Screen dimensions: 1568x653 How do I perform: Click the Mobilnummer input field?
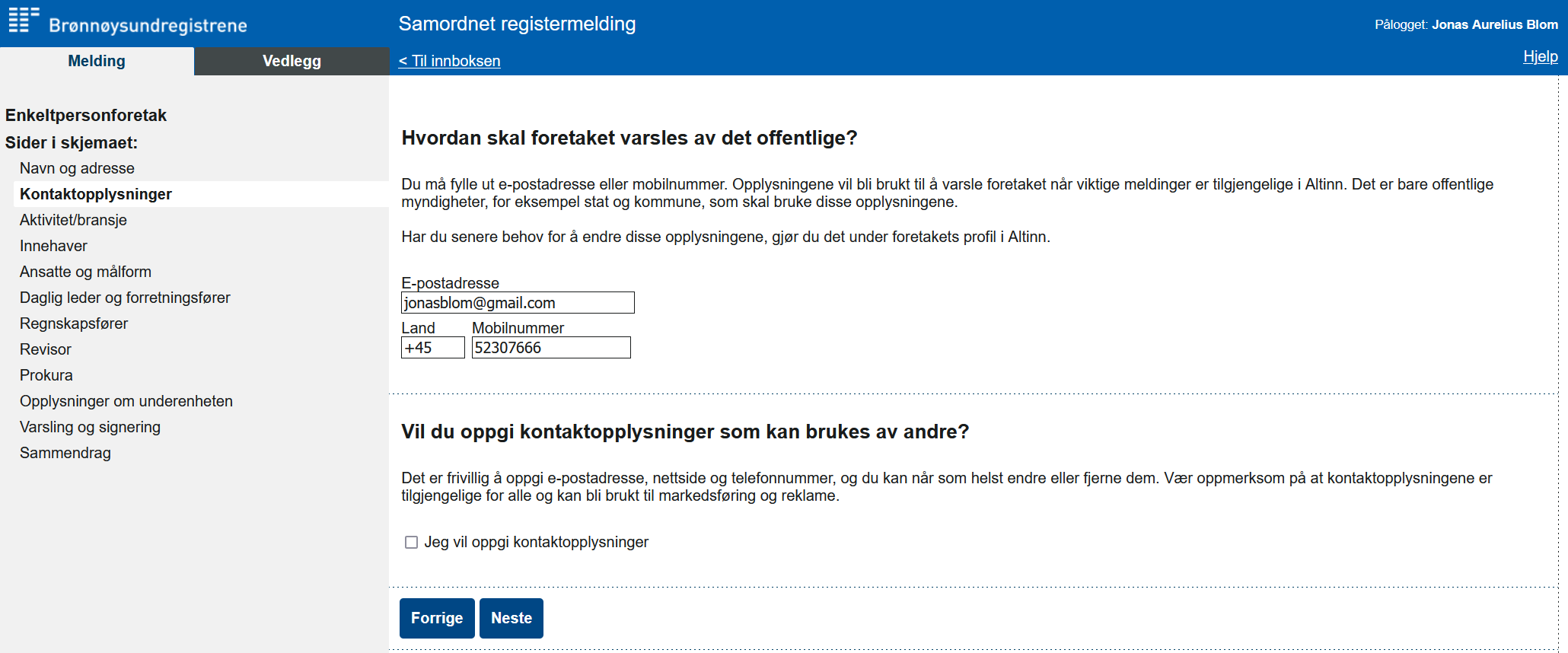[x=551, y=348]
